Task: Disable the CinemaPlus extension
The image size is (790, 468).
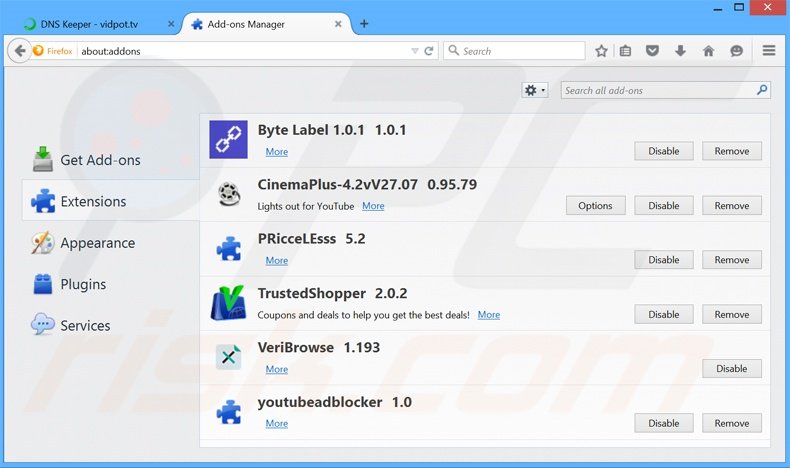Action: pyautogui.click(x=664, y=206)
